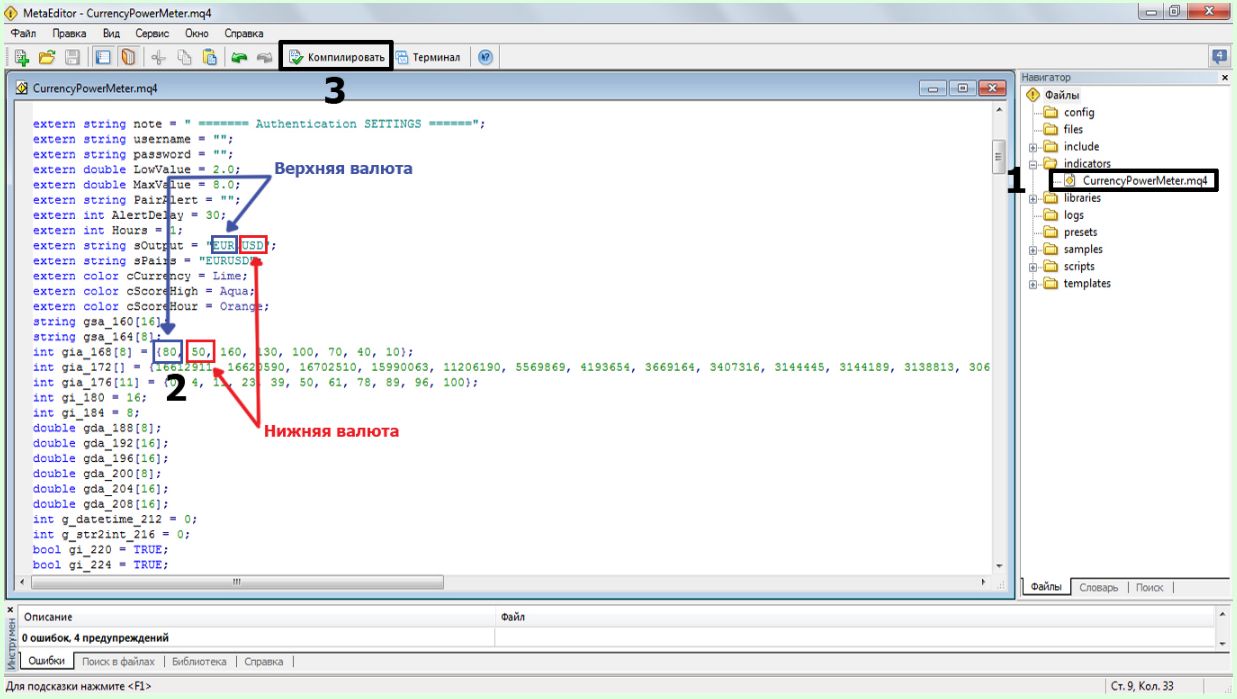Open the Файл menu
The image size is (1237, 699).
point(23,33)
